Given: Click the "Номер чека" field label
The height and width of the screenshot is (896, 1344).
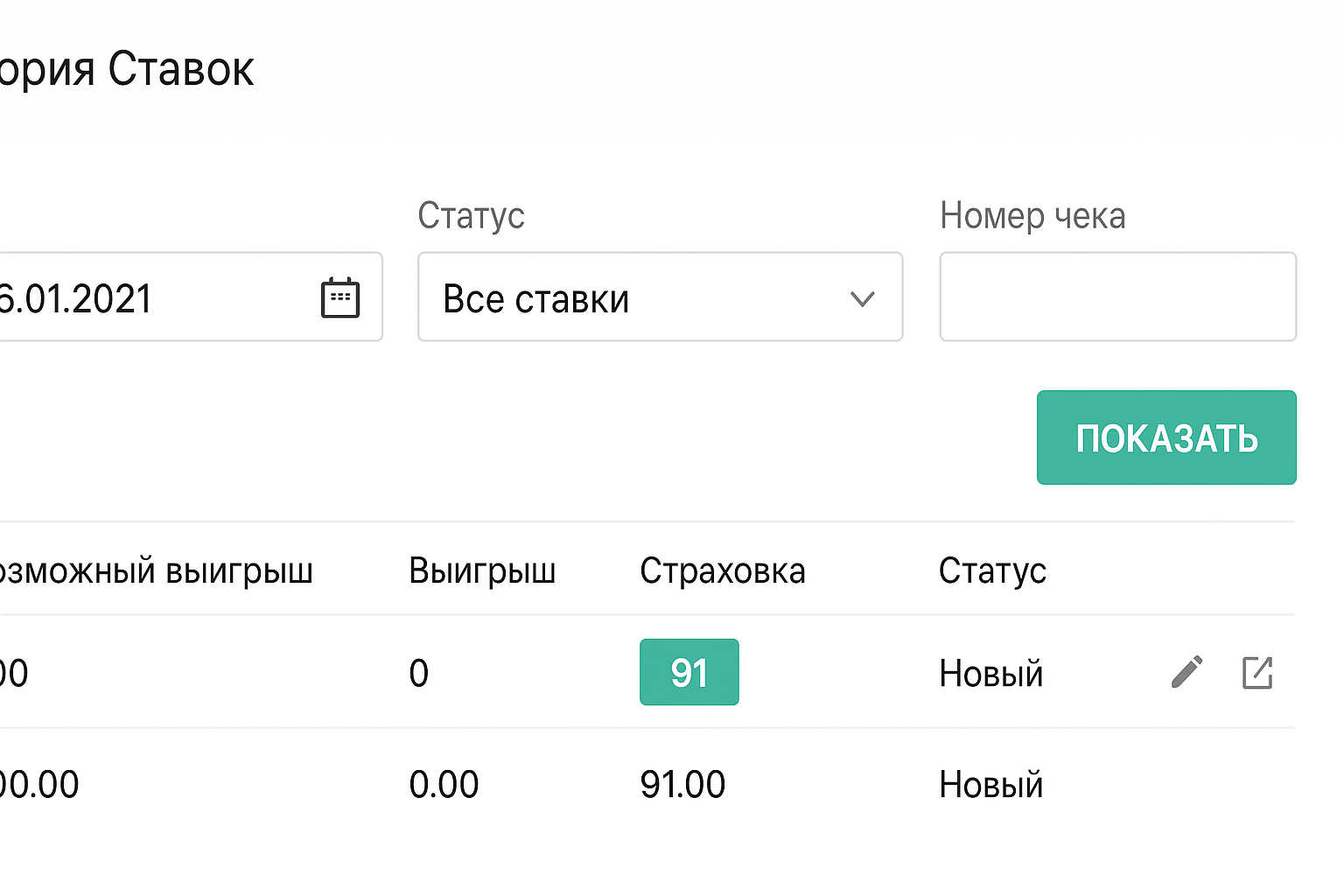Looking at the screenshot, I should (1032, 215).
